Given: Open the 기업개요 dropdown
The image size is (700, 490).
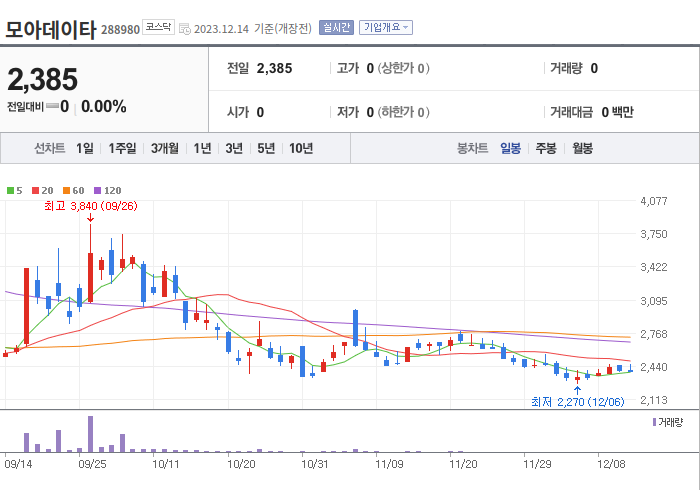Looking at the screenshot, I should (386, 28).
